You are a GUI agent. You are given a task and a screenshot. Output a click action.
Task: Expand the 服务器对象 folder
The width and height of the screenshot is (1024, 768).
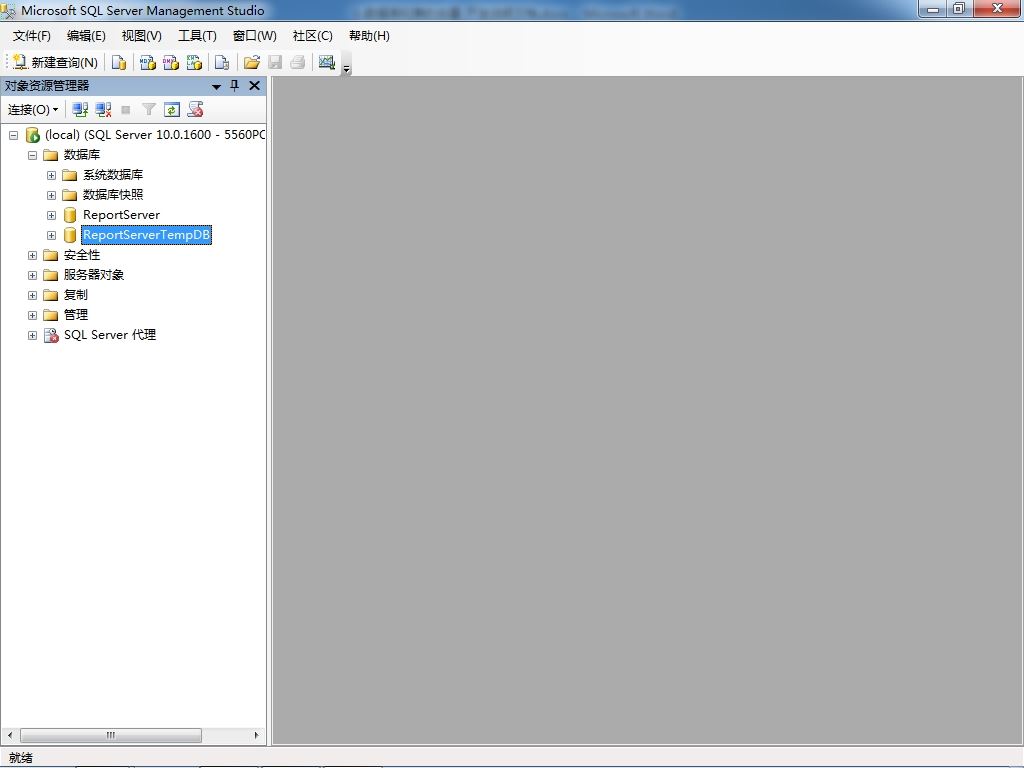click(x=32, y=276)
